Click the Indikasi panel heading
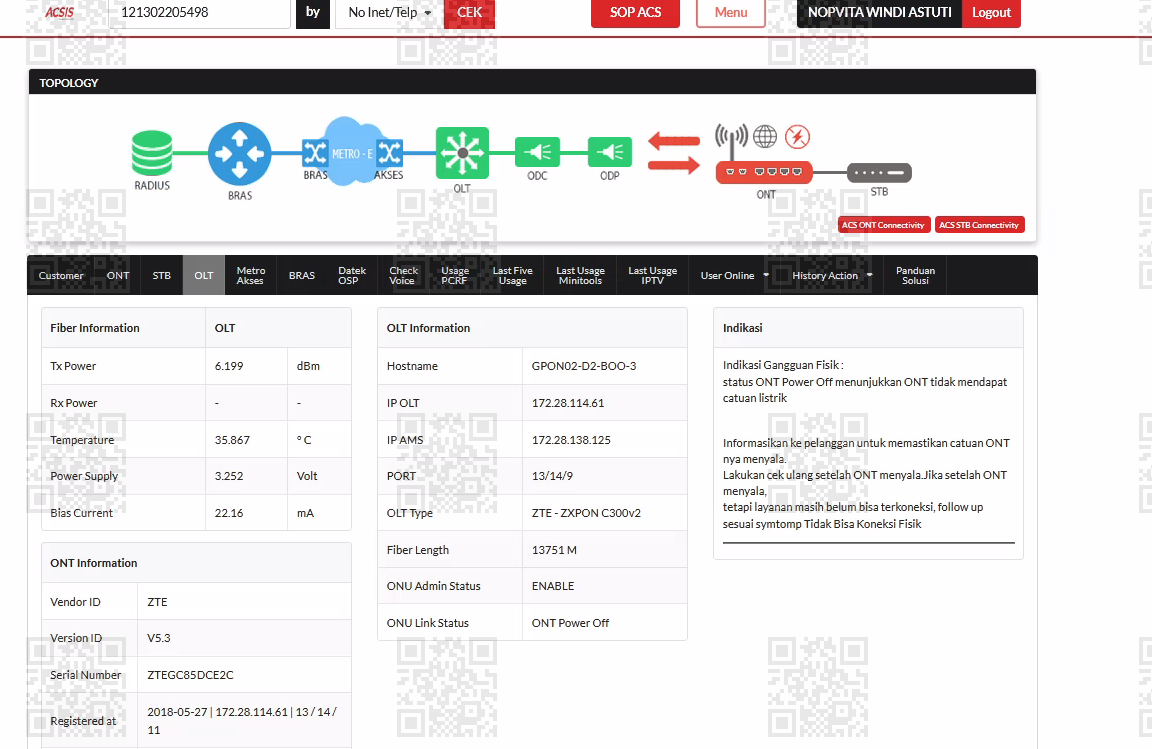Screen dimensions: 1152x749 click(x=742, y=328)
